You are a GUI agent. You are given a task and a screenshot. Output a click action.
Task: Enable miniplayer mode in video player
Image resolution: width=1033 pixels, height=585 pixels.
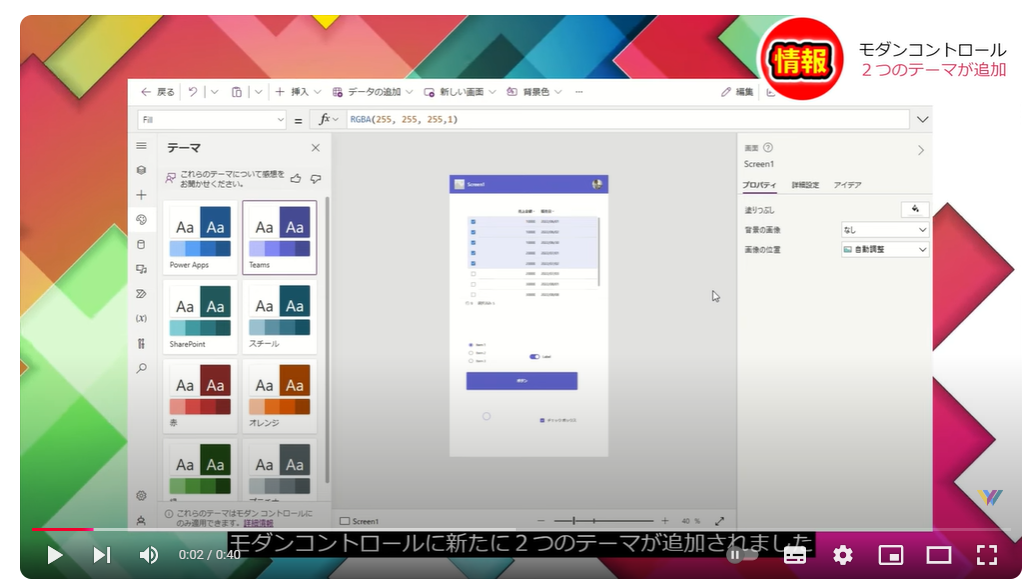pyautogui.click(x=891, y=555)
